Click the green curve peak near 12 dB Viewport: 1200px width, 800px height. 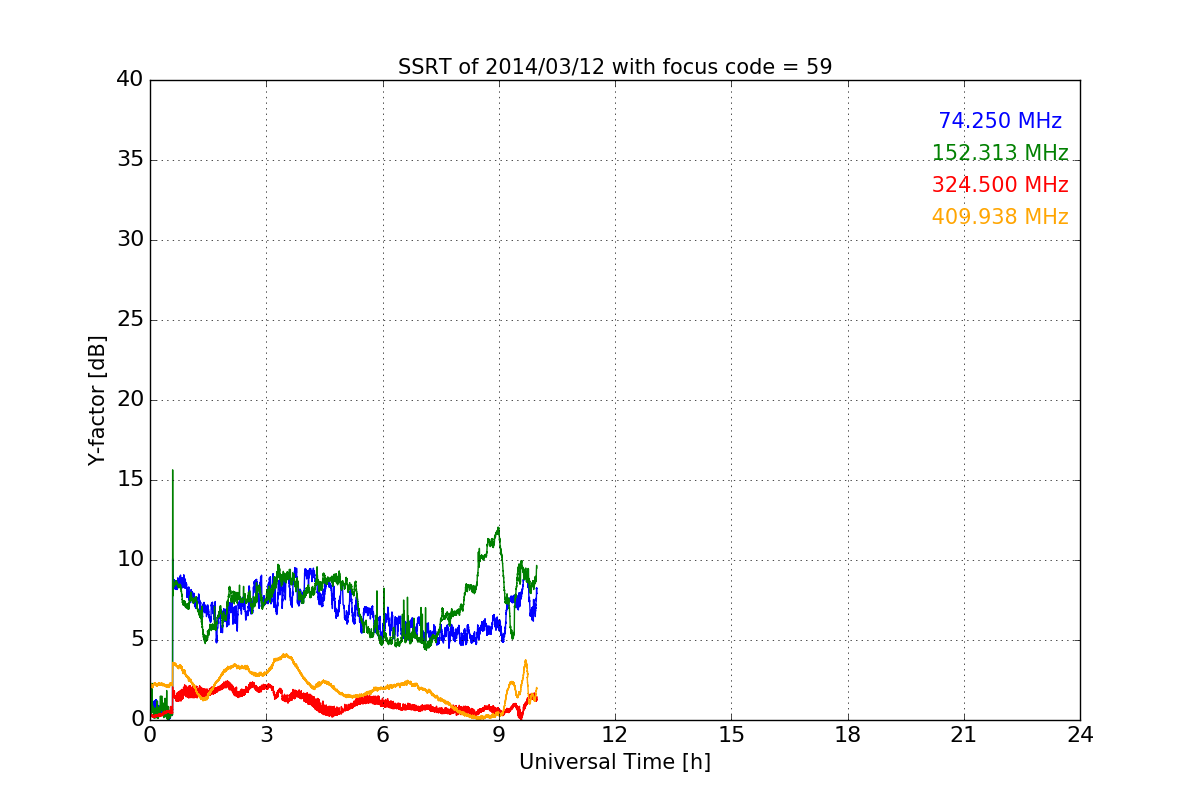497,530
